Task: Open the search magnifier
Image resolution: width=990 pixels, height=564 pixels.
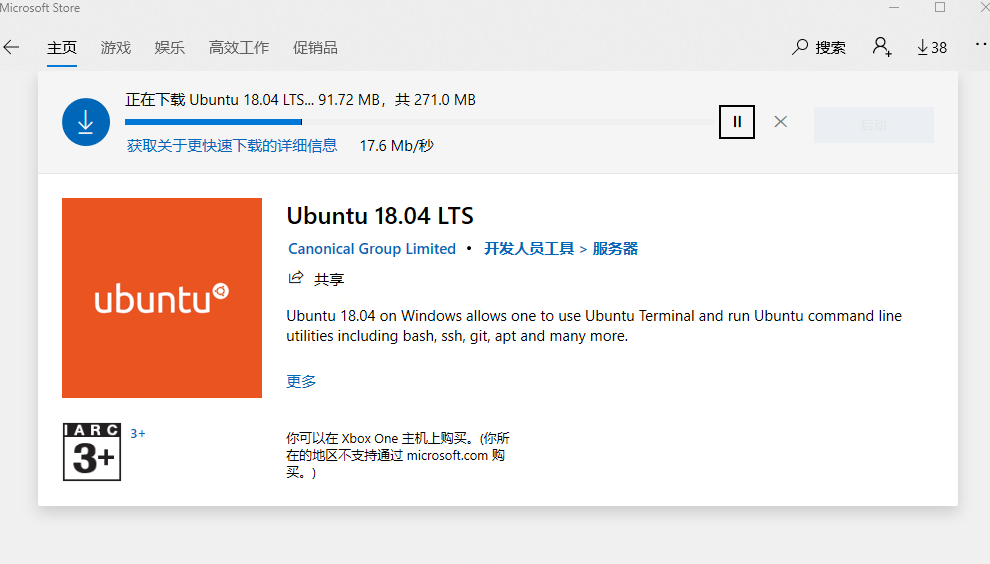Action: [801, 47]
